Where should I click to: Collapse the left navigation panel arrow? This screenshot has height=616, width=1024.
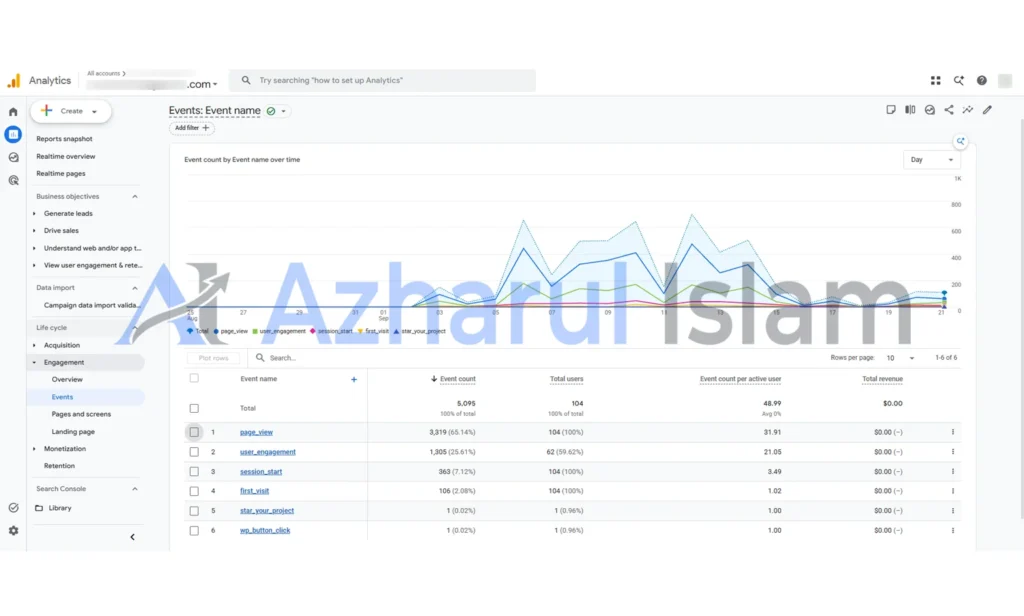coord(133,537)
